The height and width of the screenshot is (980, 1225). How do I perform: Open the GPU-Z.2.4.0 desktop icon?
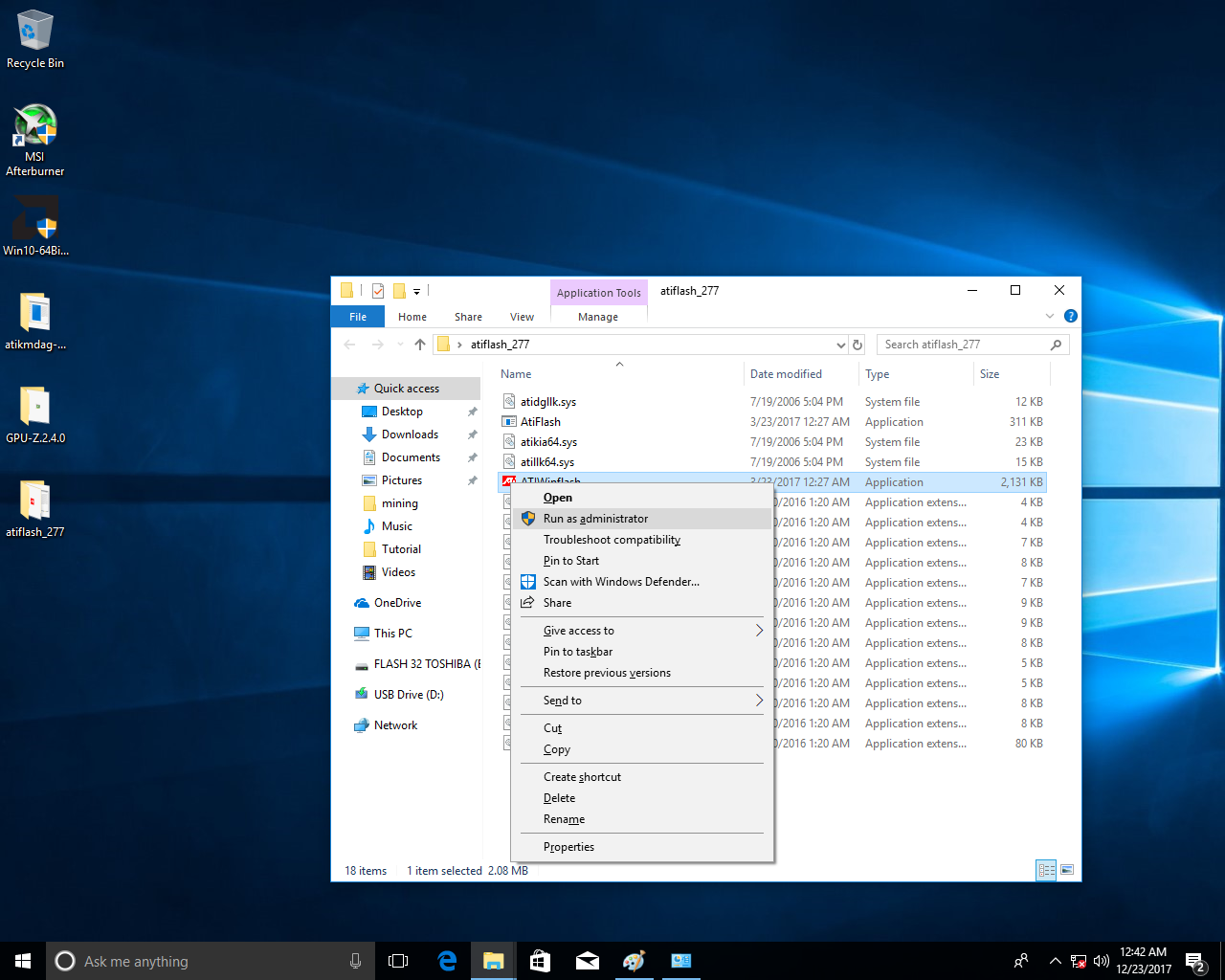35,415
